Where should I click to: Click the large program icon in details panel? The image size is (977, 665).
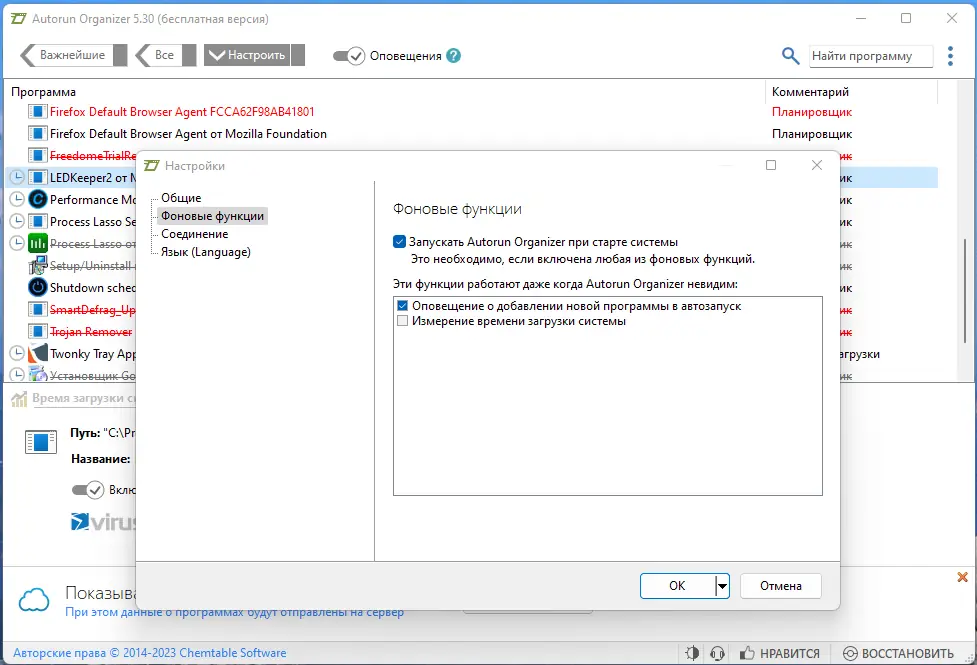(41, 441)
